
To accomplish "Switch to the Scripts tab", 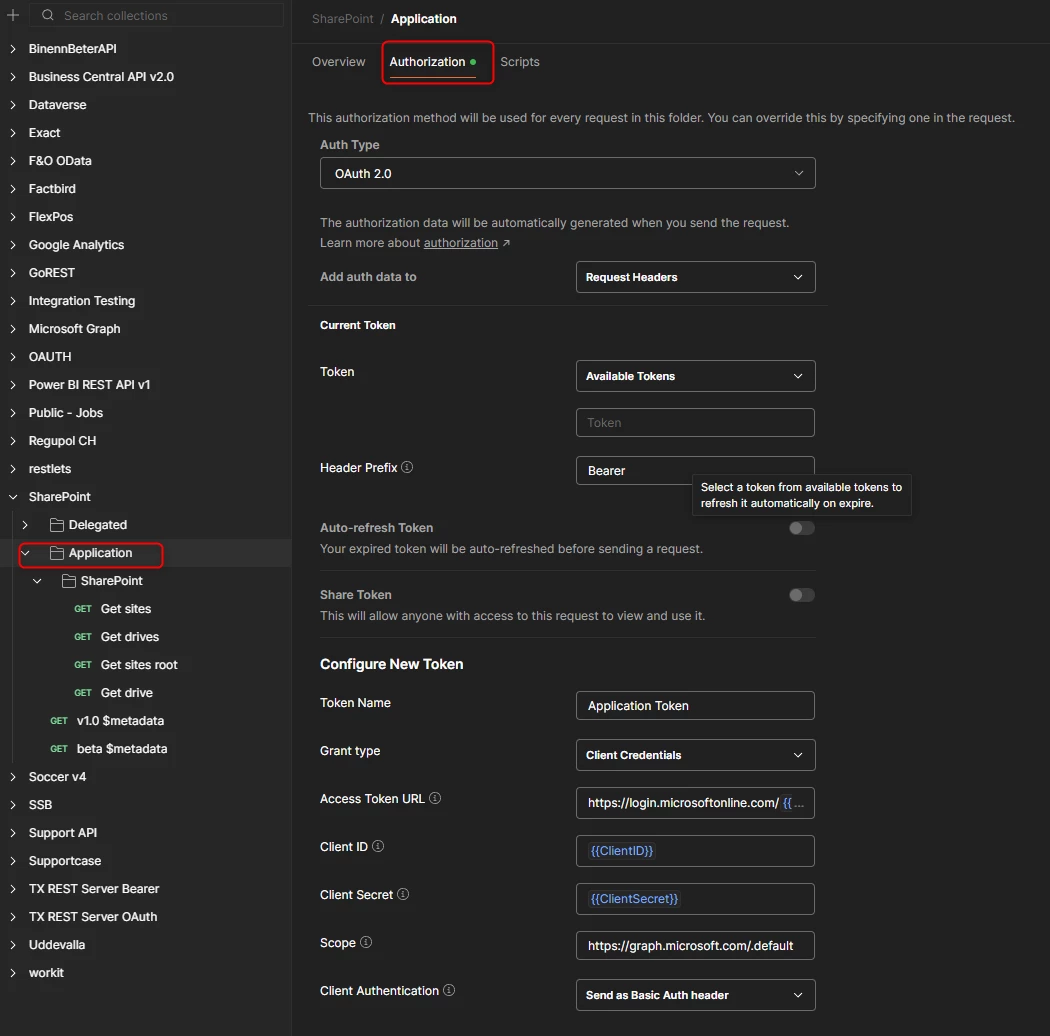I will pyautogui.click(x=520, y=62).
